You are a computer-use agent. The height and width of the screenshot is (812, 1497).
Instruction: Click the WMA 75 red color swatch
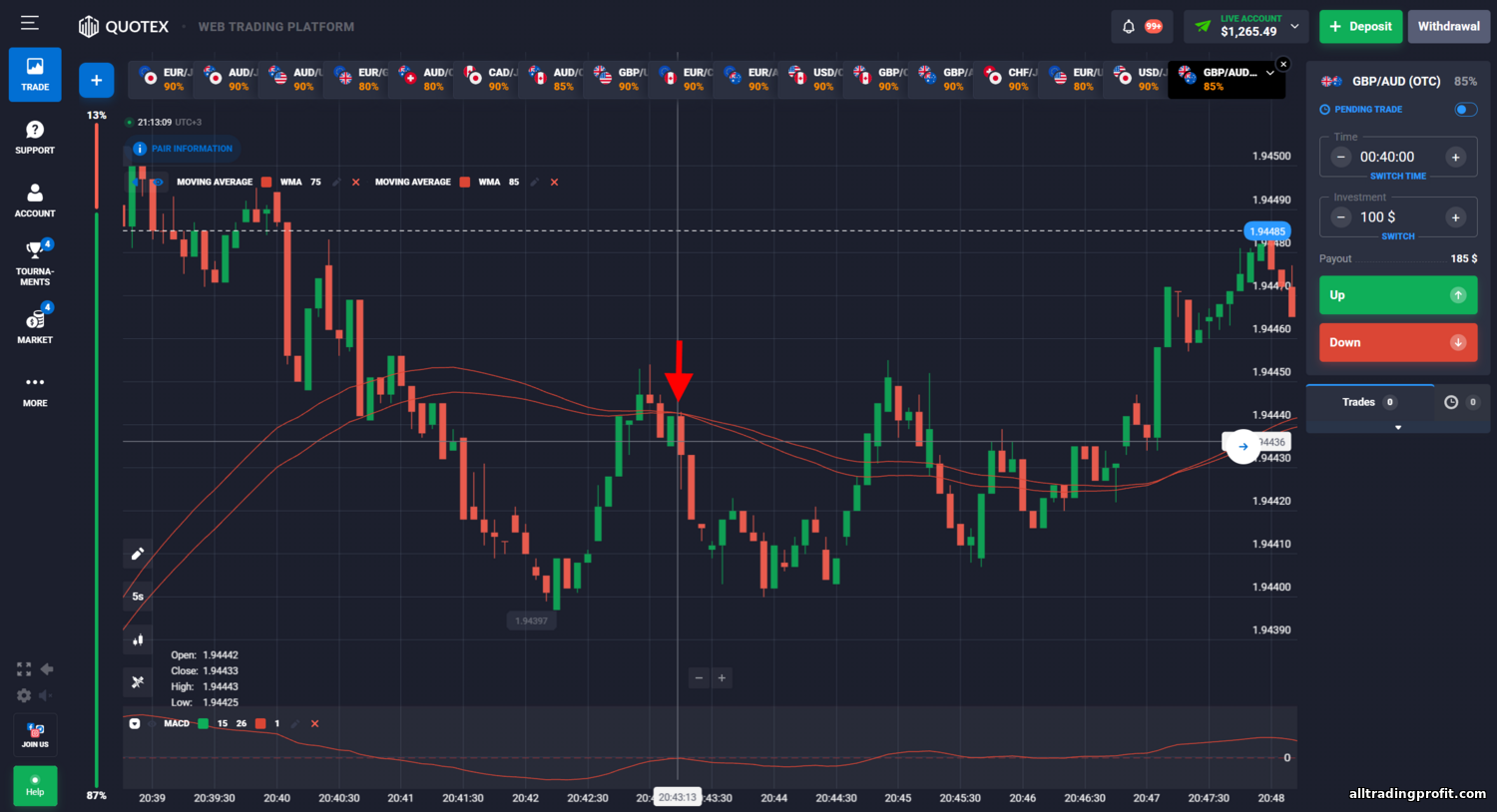pos(266,183)
